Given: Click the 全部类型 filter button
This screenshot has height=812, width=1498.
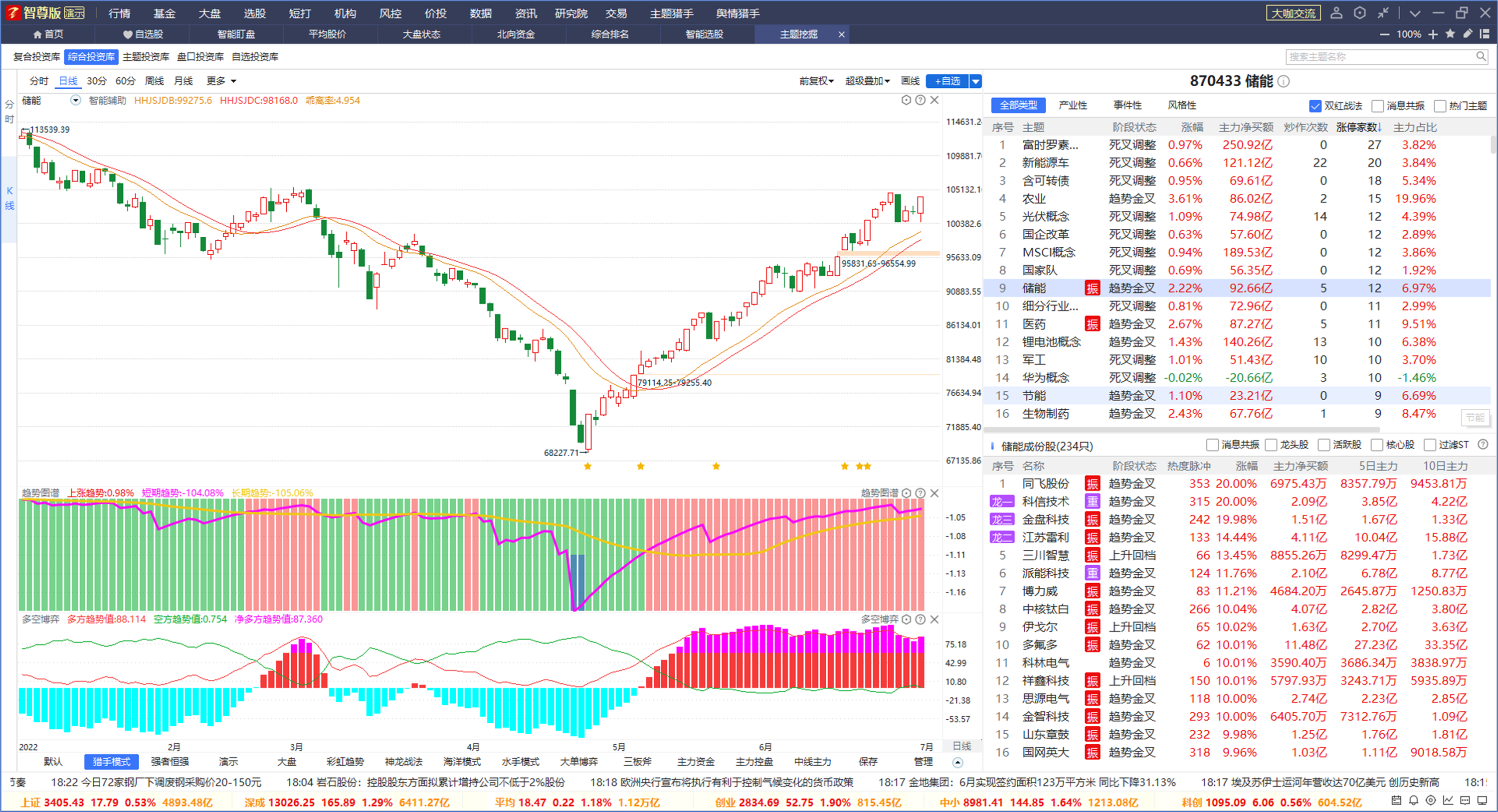Looking at the screenshot, I should click(1018, 105).
